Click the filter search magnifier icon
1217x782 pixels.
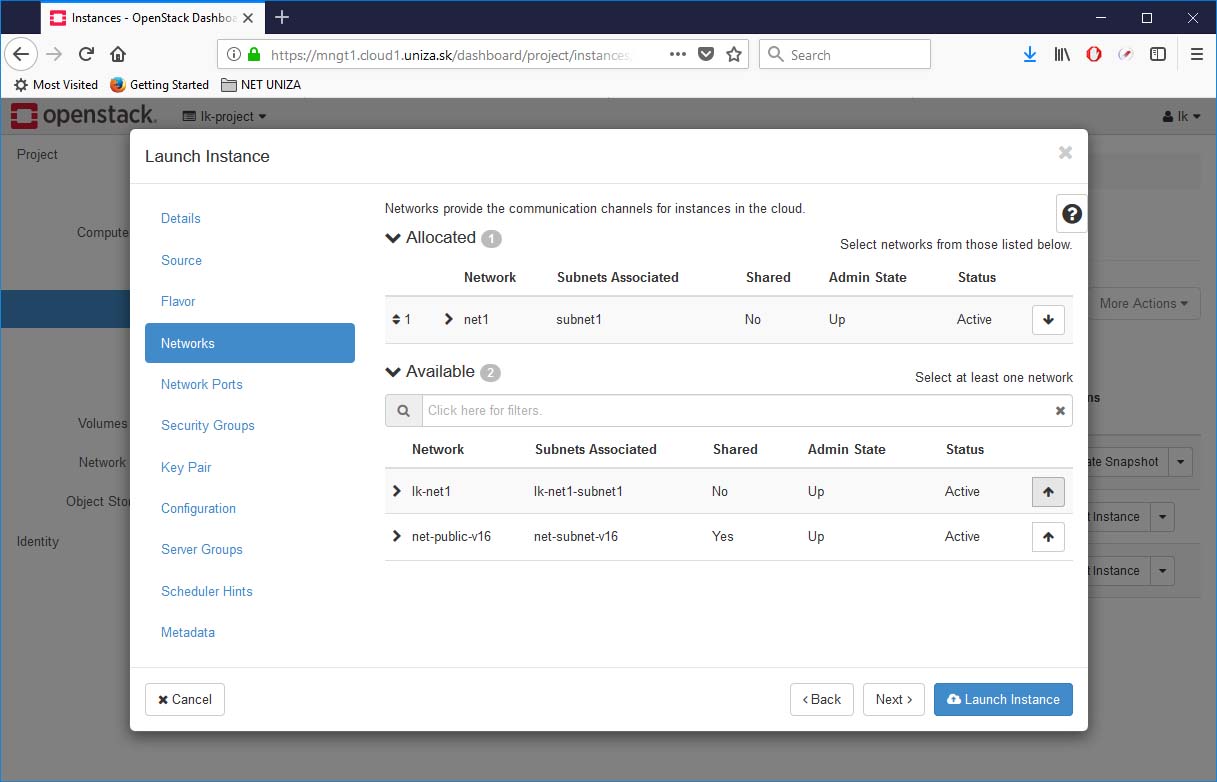(404, 411)
